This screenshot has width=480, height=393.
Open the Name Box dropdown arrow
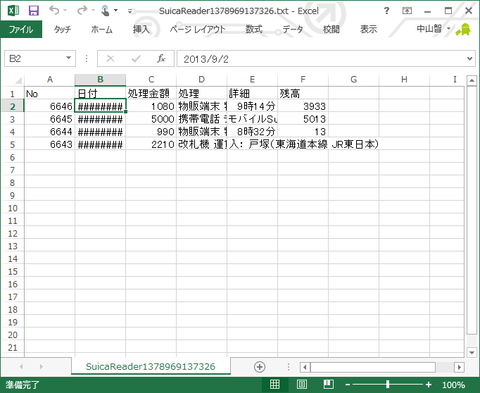click(x=68, y=58)
